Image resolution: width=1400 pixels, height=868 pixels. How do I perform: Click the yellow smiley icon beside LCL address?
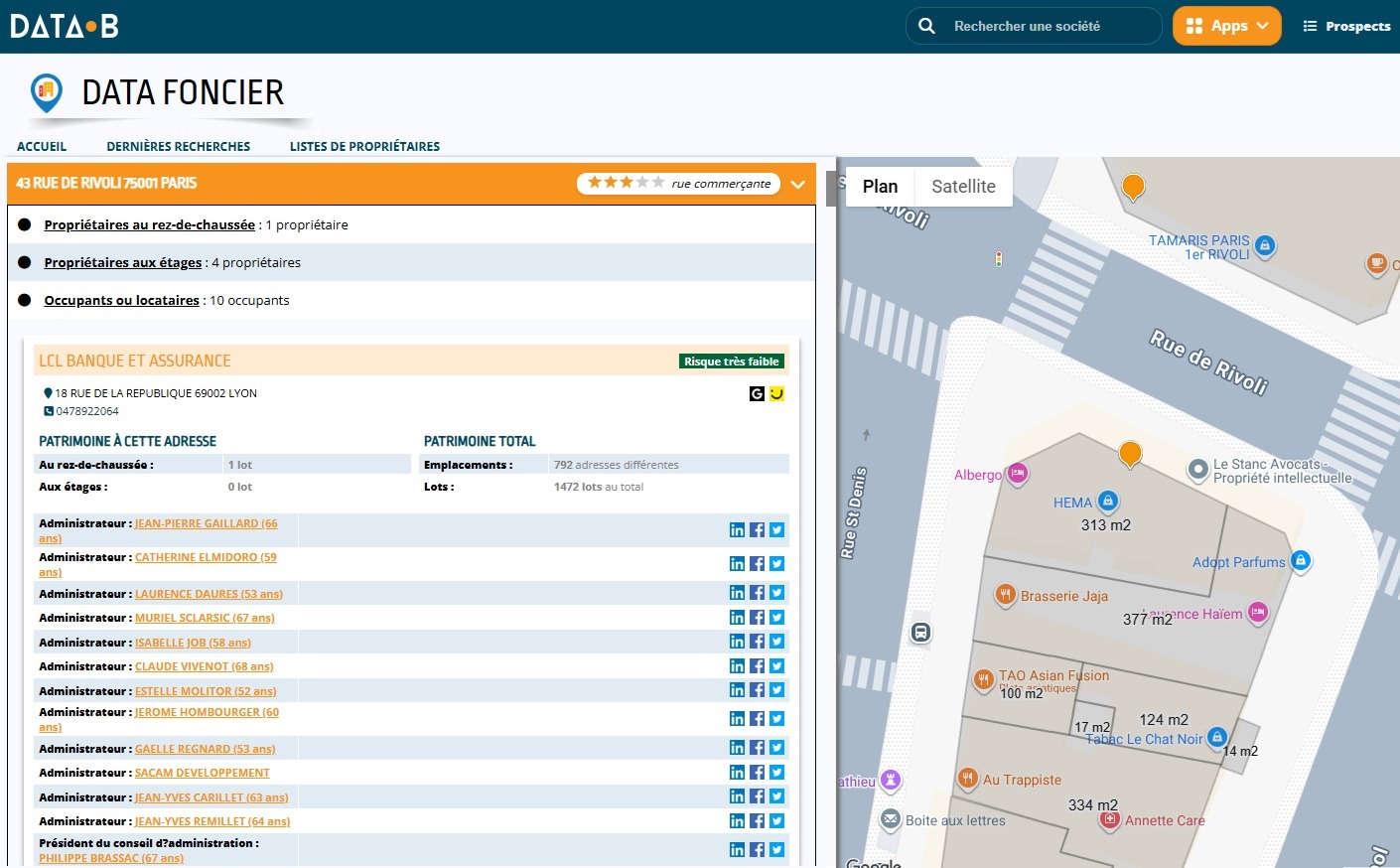[776, 394]
